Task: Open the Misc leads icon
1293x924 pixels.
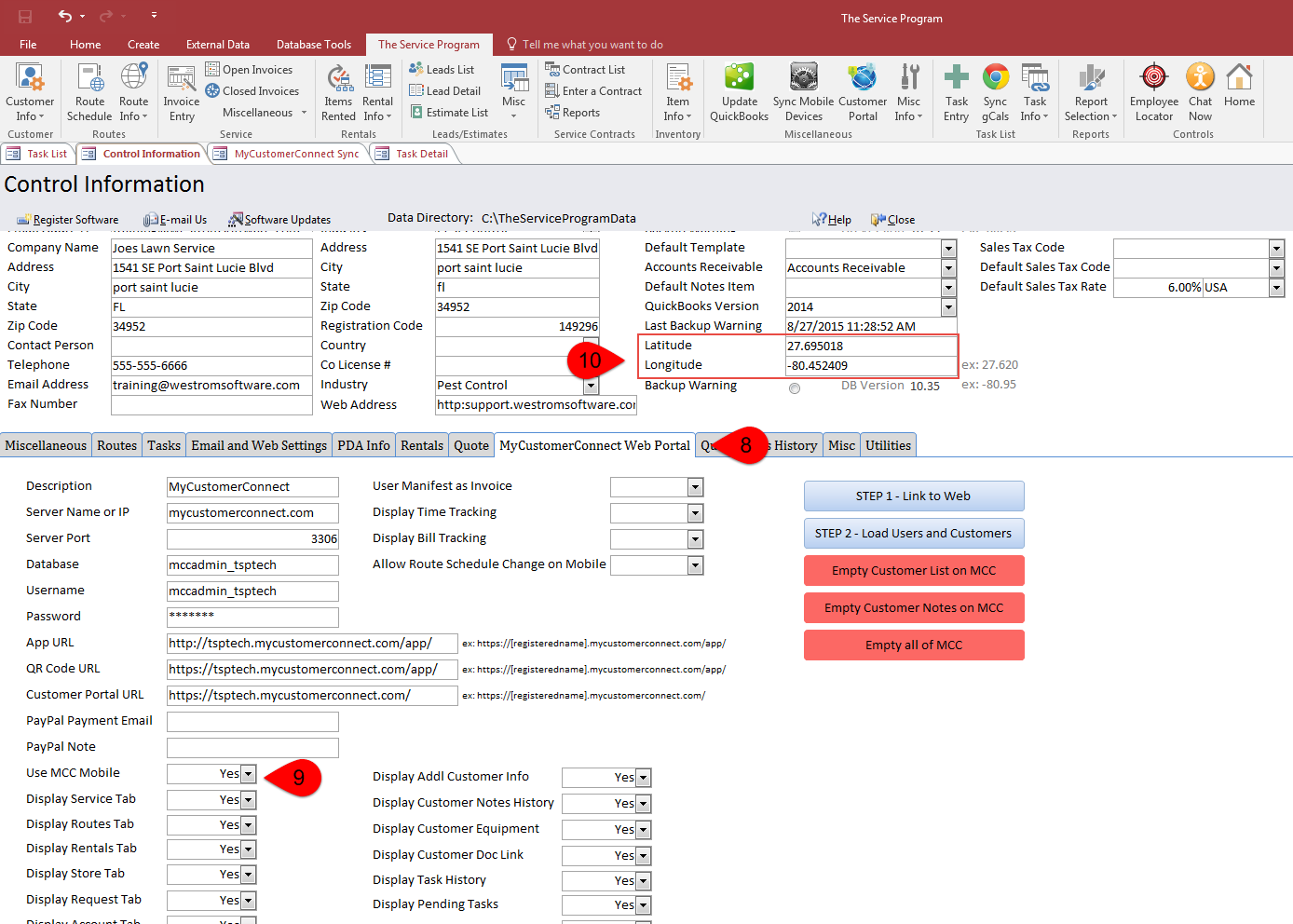Action: click(514, 92)
